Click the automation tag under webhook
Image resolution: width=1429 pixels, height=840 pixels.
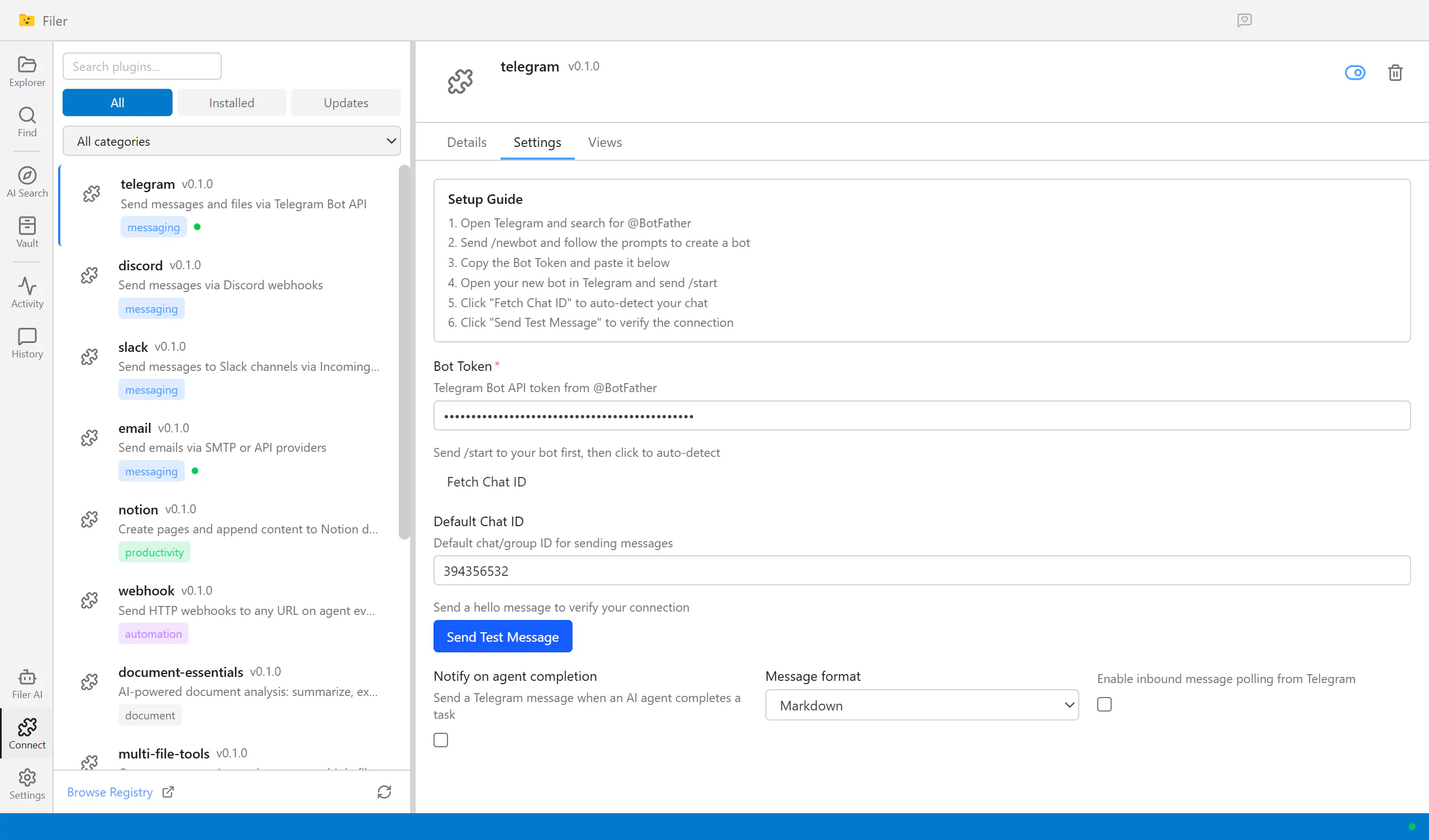[x=153, y=634]
